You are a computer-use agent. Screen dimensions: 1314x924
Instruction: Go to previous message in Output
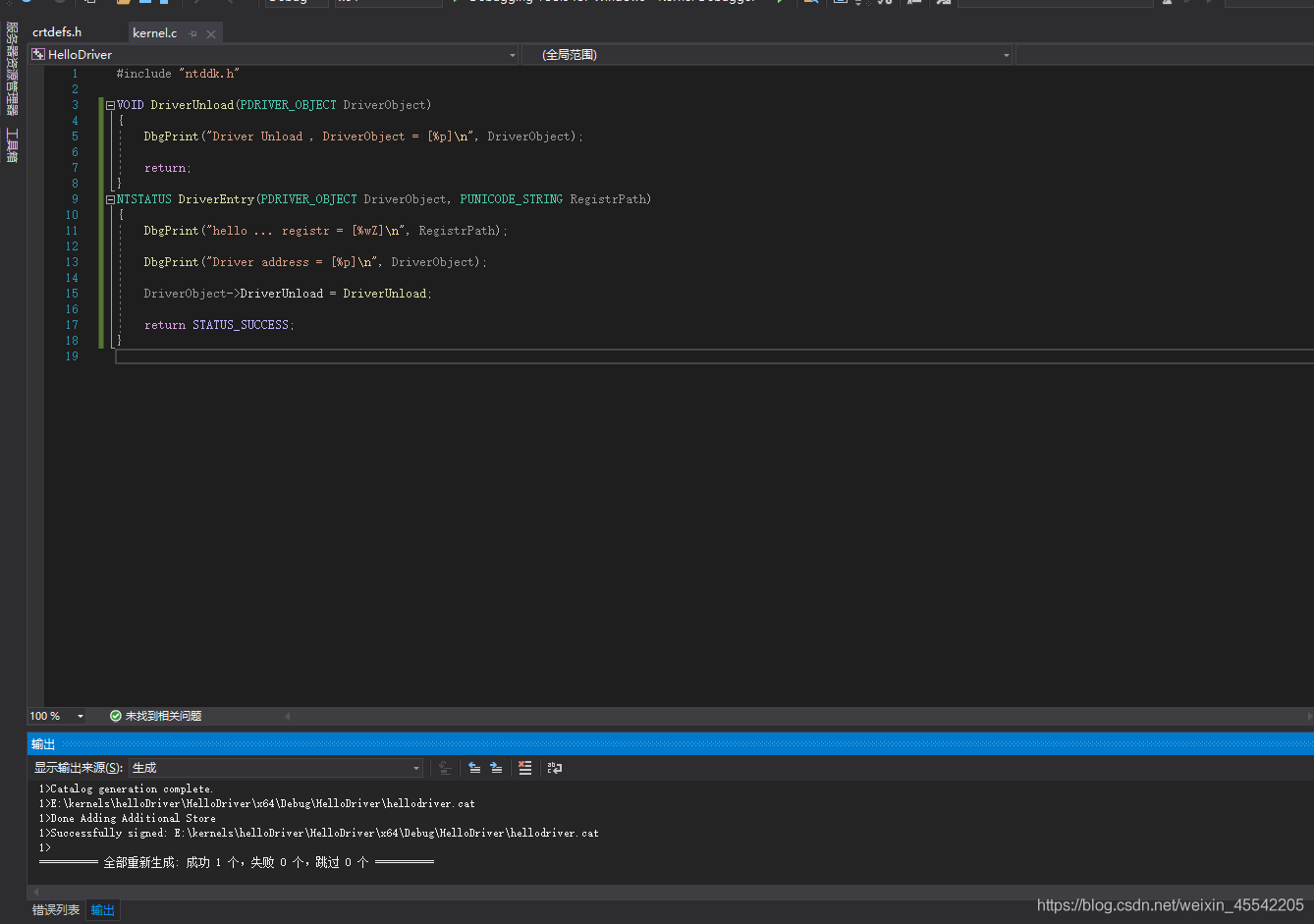coord(474,768)
